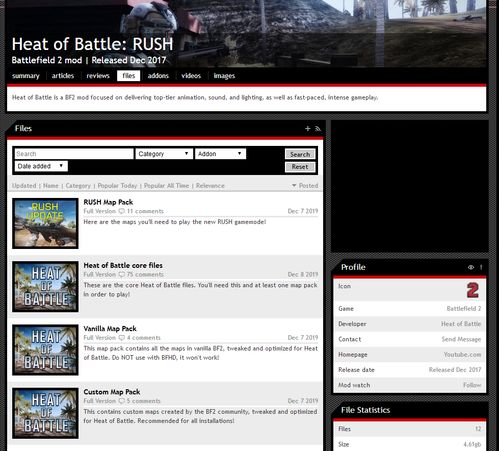
Task: Open the RSS feed icon in Files header
Action: pyautogui.click(x=318, y=128)
